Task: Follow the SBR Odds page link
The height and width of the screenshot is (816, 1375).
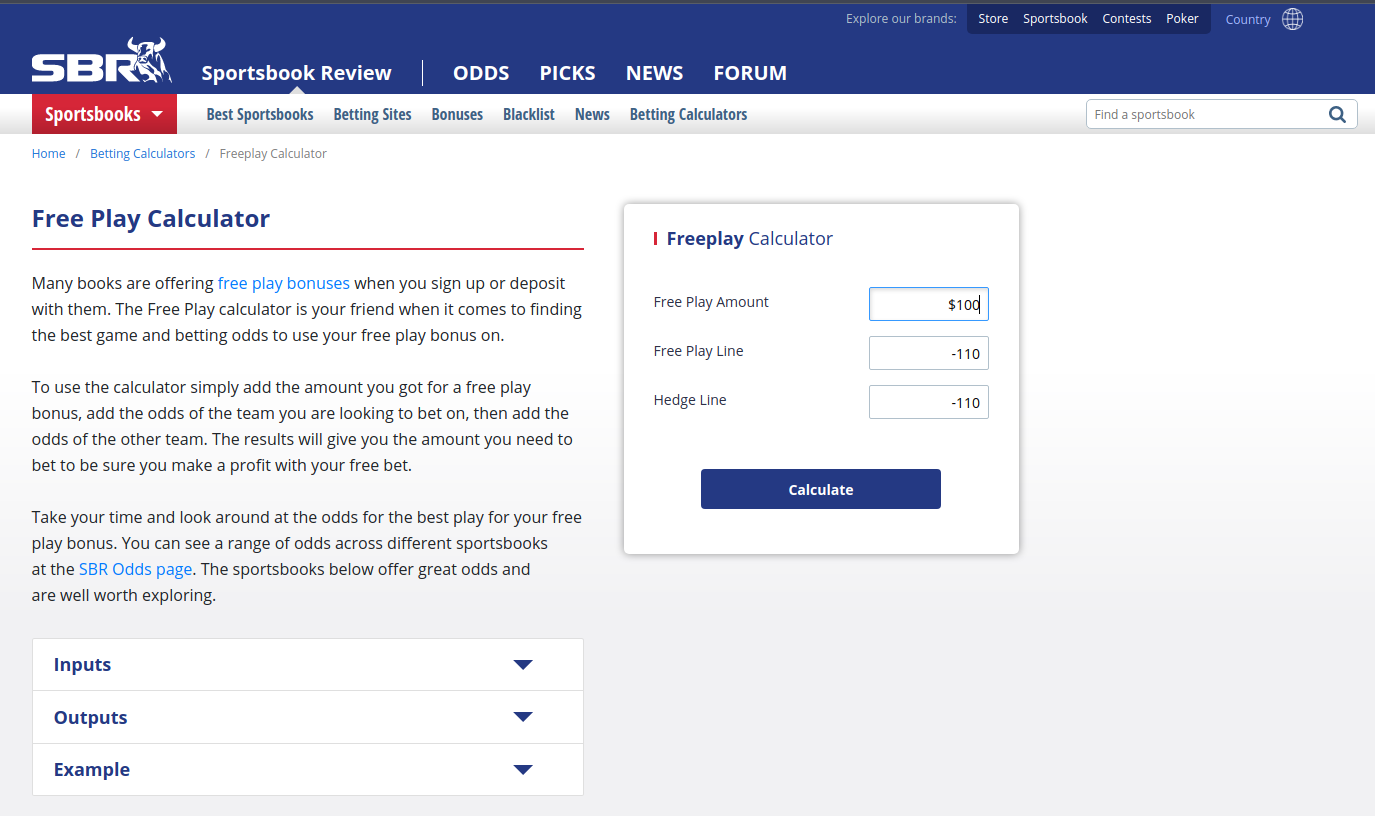Action: point(135,569)
